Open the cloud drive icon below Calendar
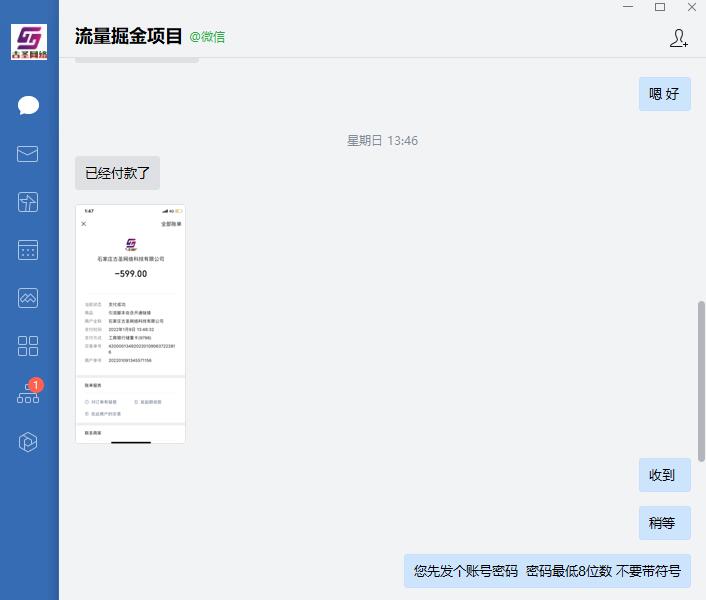The height and width of the screenshot is (600, 706). point(28,298)
